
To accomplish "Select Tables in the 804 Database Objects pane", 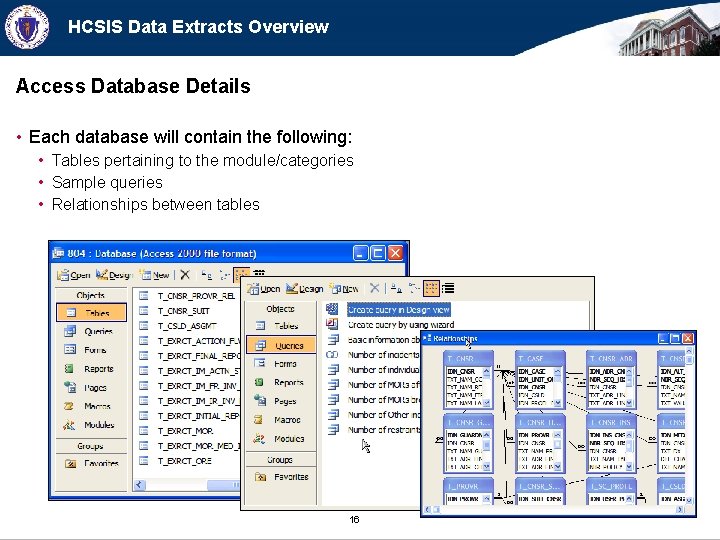I will 91,313.
